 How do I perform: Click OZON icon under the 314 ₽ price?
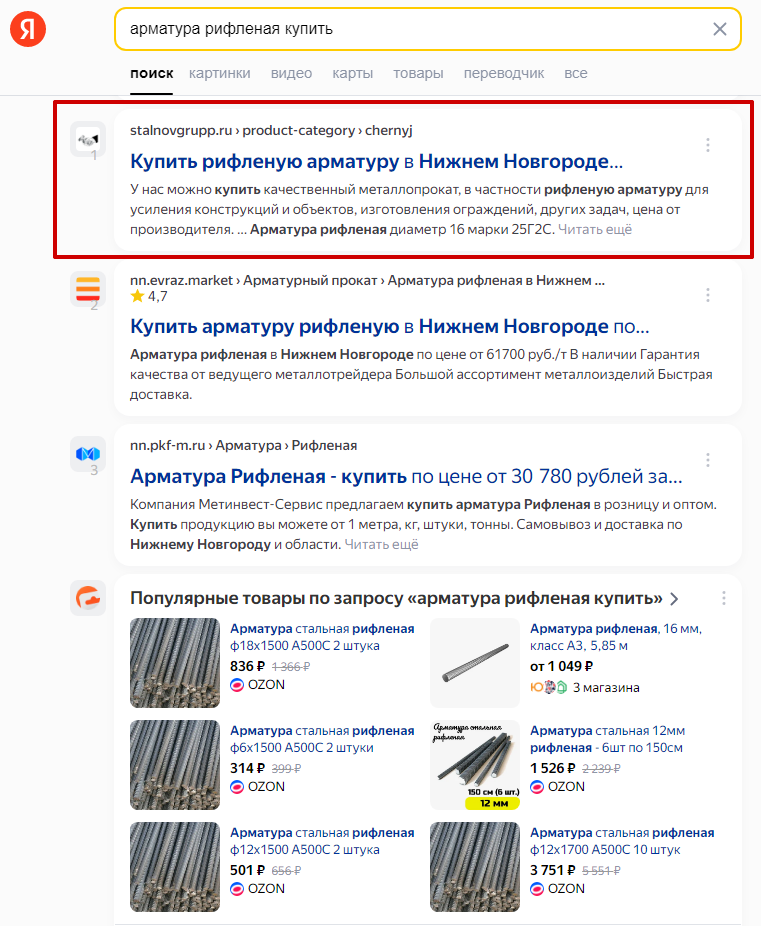(x=237, y=787)
